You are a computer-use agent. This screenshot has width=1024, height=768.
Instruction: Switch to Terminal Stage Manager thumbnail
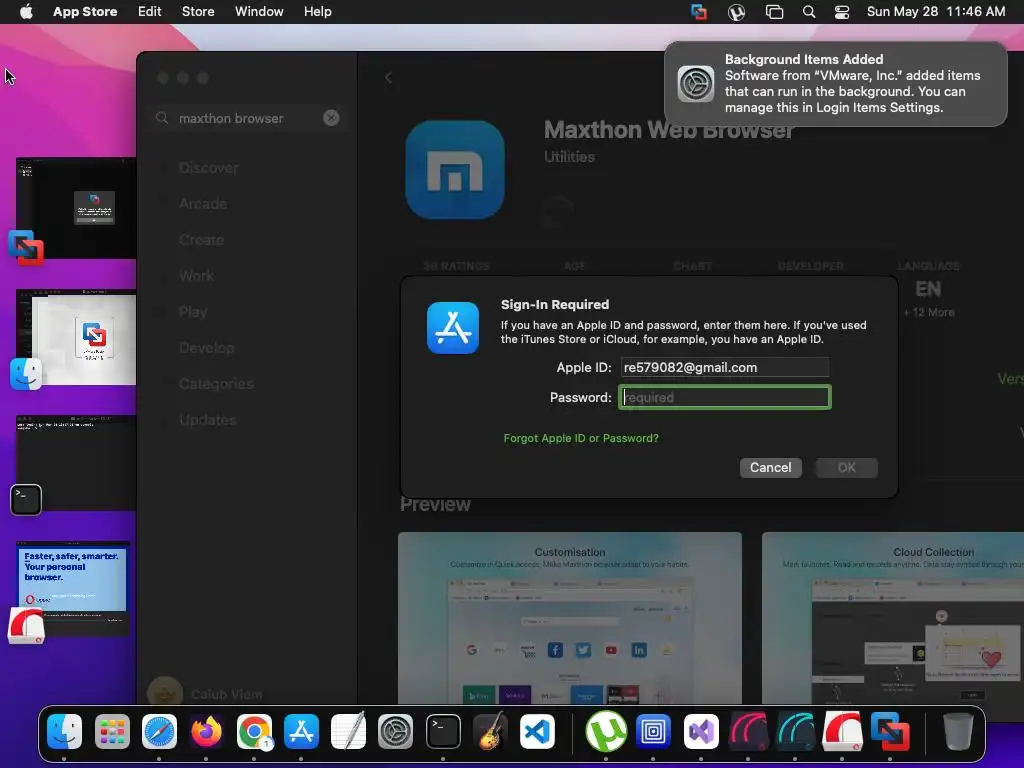click(76, 462)
